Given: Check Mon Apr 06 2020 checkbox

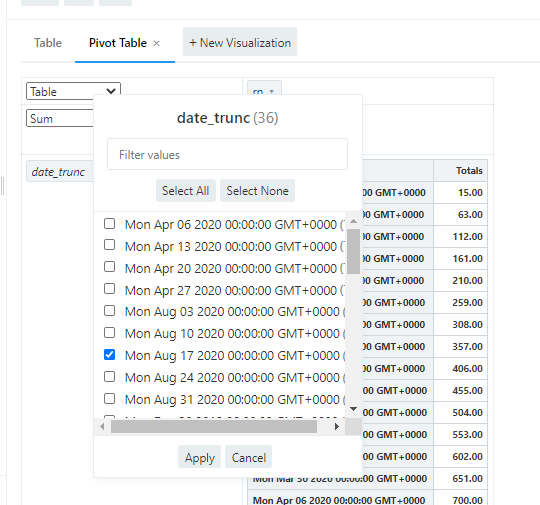Looking at the screenshot, I should tap(110, 224).
